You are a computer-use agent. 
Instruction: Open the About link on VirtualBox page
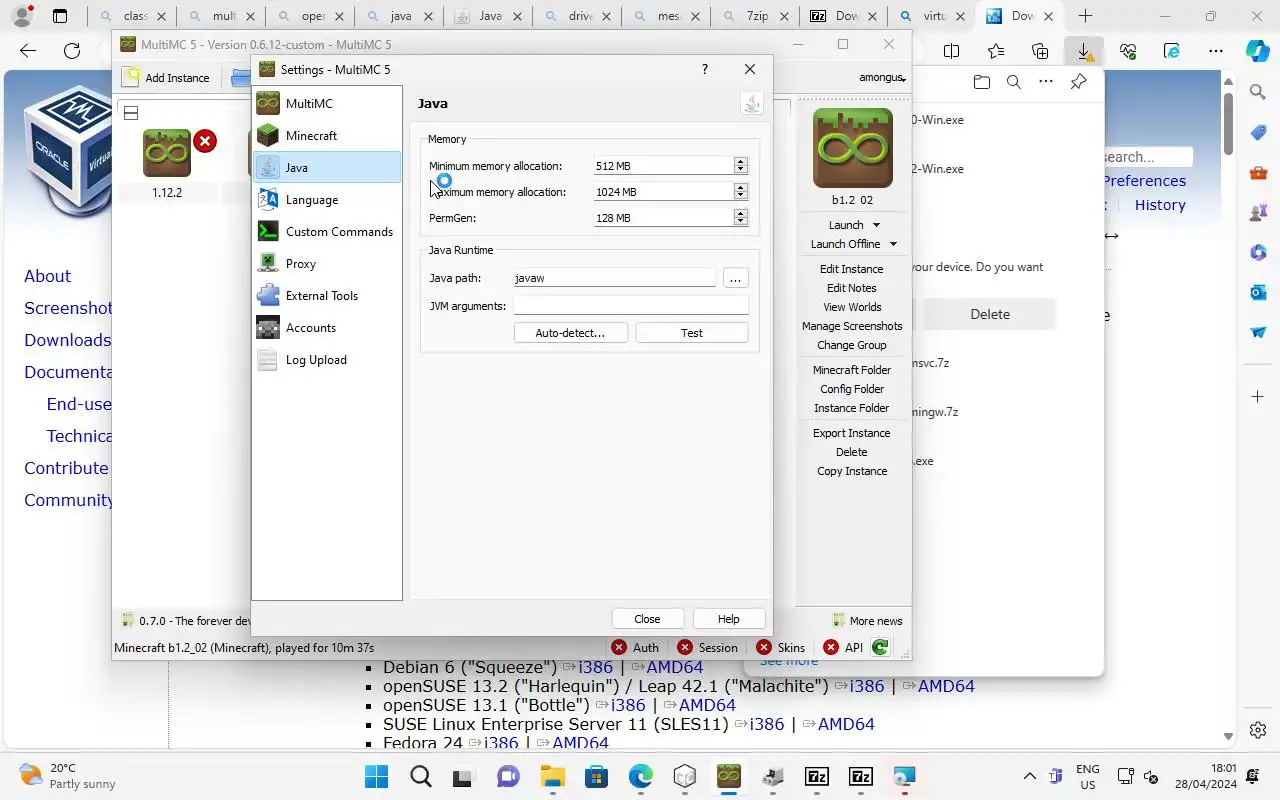tap(47, 276)
